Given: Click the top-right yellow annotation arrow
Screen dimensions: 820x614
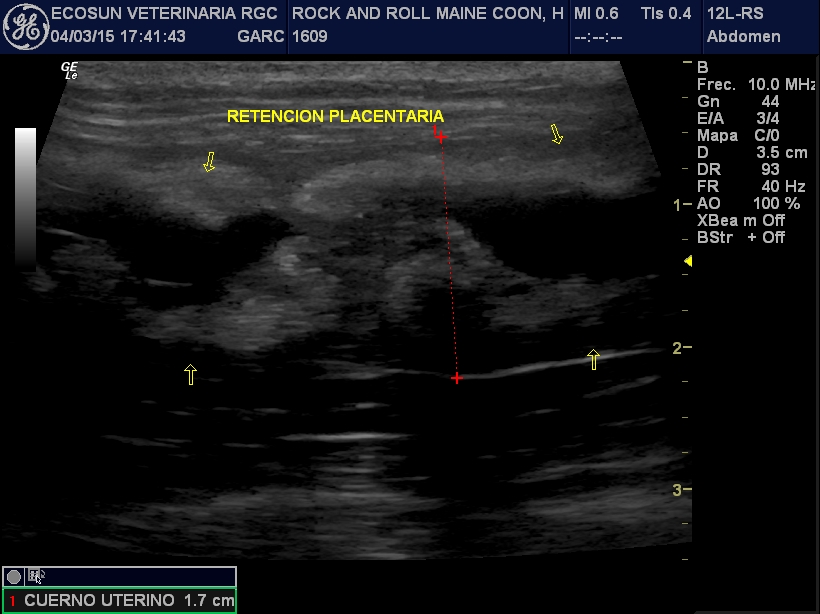Looking at the screenshot, I should (x=556, y=134).
